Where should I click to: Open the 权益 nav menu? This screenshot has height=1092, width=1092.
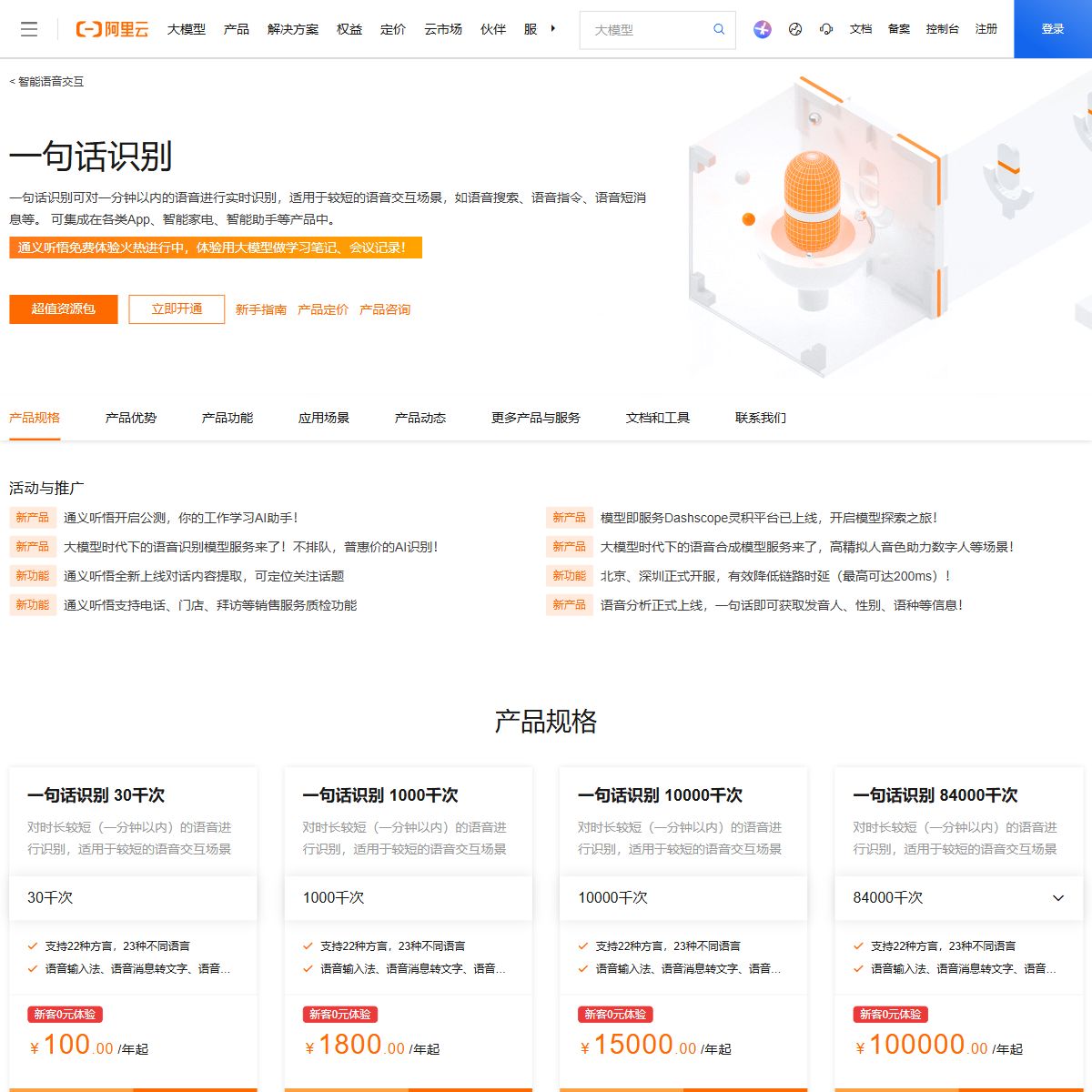(349, 29)
